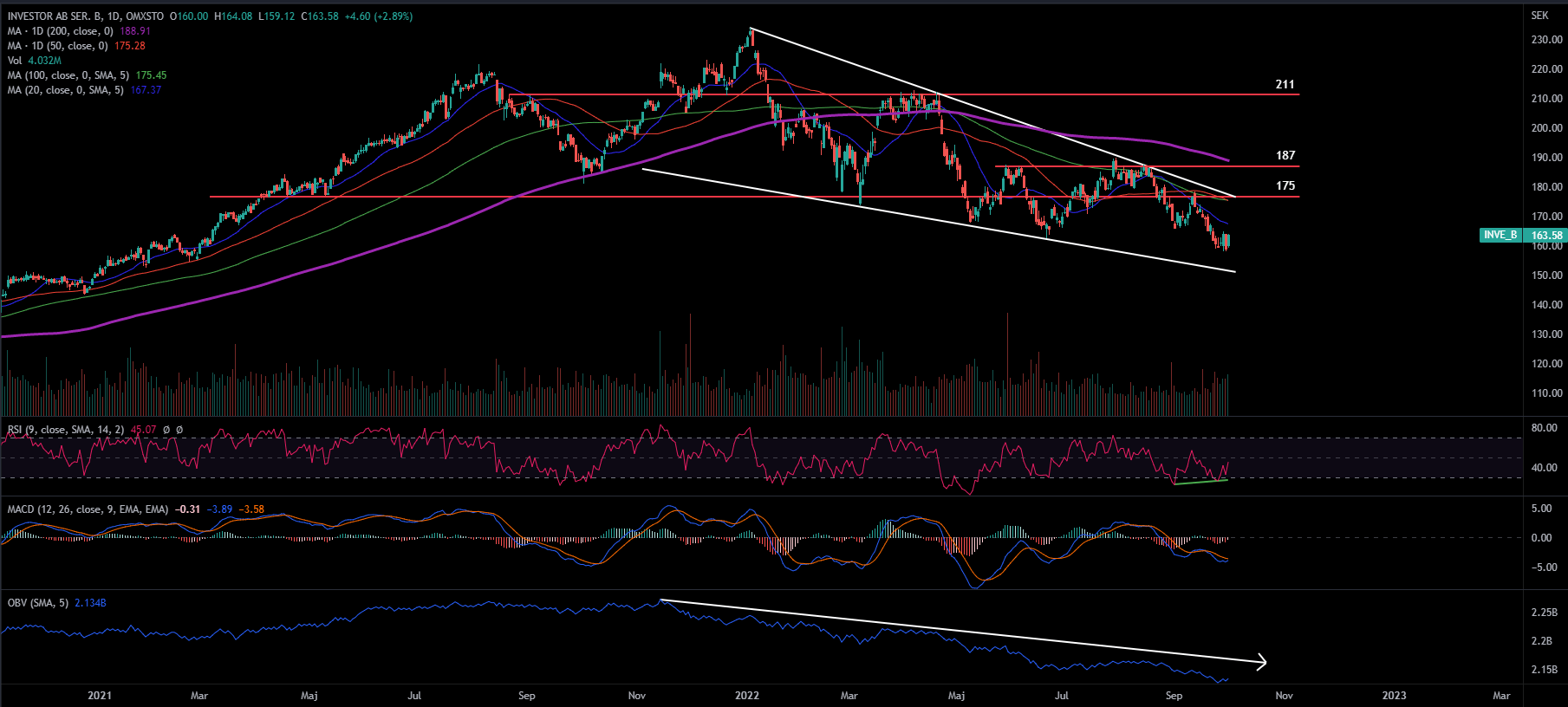This screenshot has width=1568, height=707.
Task: Select the MA 20 SMA indicator legend
Action: point(65,90)
